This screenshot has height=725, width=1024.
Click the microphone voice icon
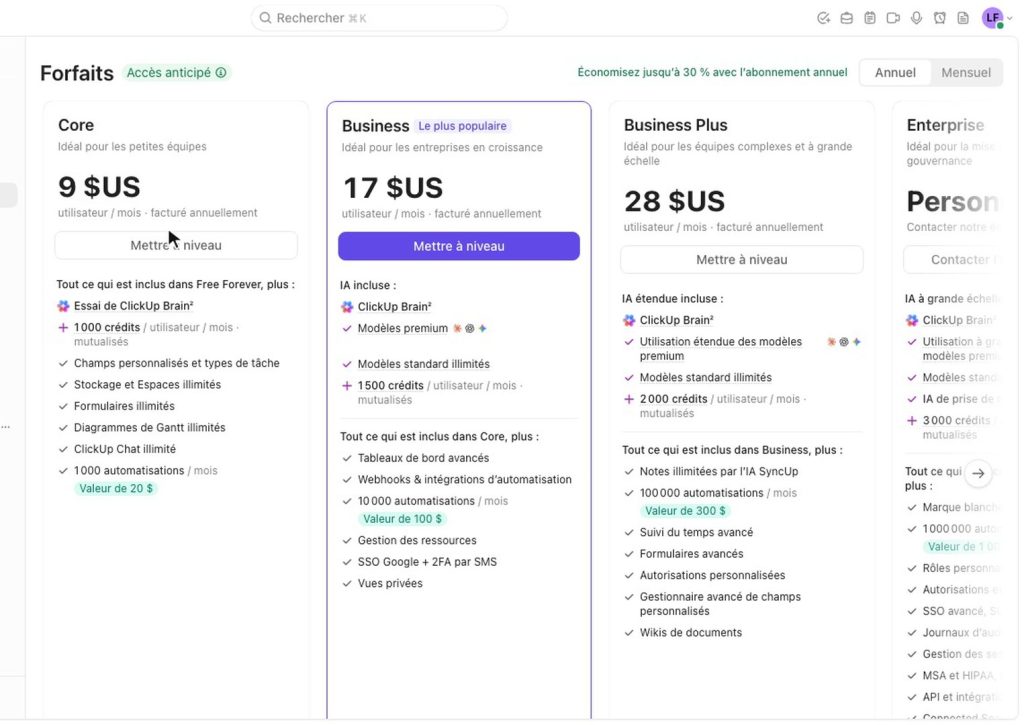[x=916, y=18]
